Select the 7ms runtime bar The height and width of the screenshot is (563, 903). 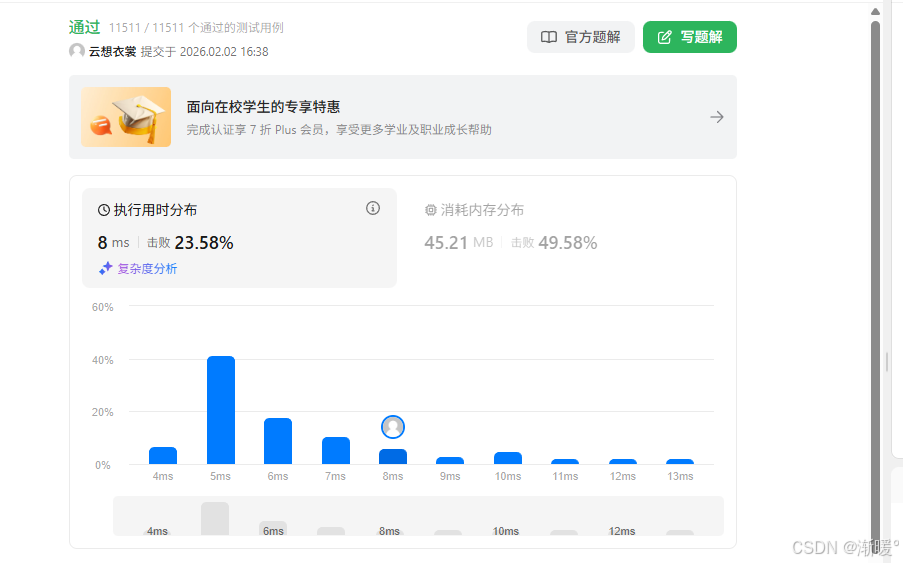[x=336, y=450]
